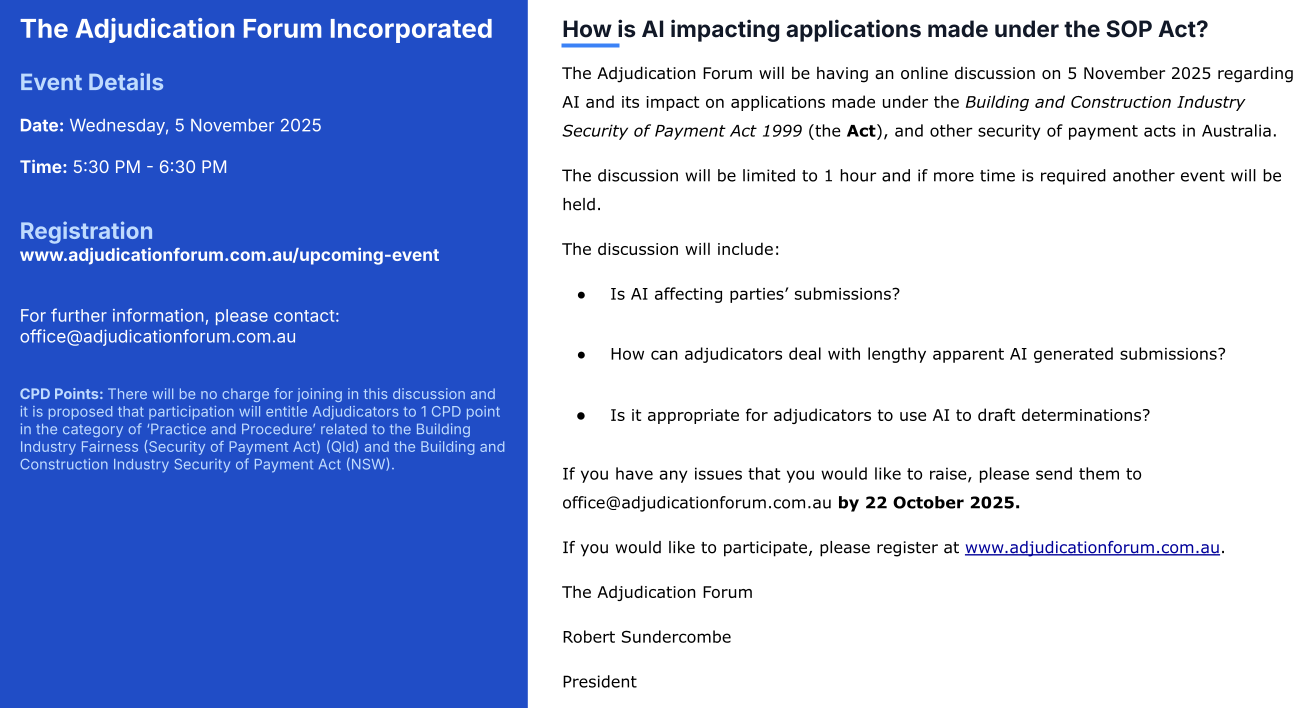The height and width of the screenshot is (708, 1304).
Task: Click the www.adjudicationforum.com.au hyperlink
Action: tap(1092, 548)
